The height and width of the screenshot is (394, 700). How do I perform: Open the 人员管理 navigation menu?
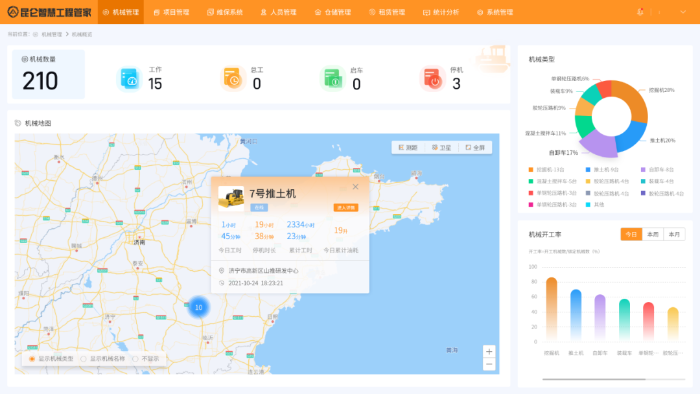click(279, 12)
